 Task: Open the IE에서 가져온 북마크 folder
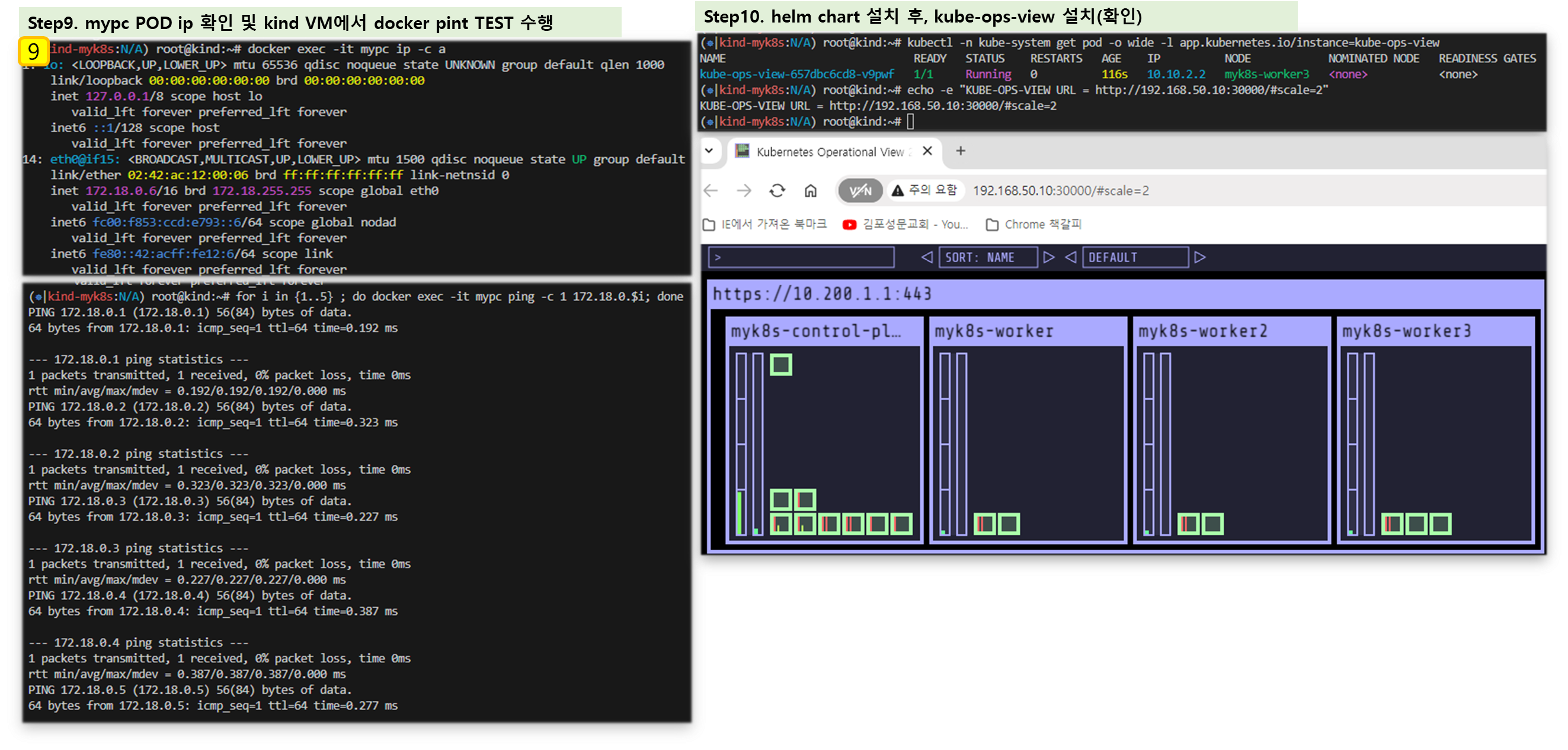tap(765, 224)
